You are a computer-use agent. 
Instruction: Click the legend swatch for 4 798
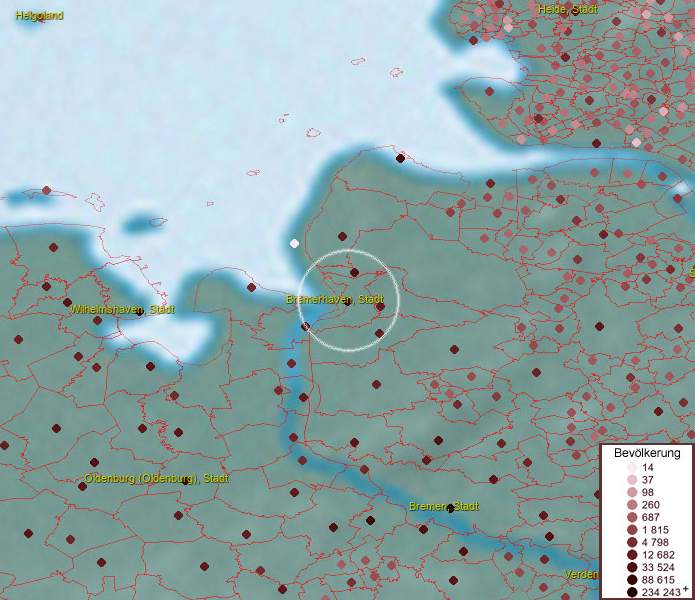pyautogui.click(x=632, y=542)
